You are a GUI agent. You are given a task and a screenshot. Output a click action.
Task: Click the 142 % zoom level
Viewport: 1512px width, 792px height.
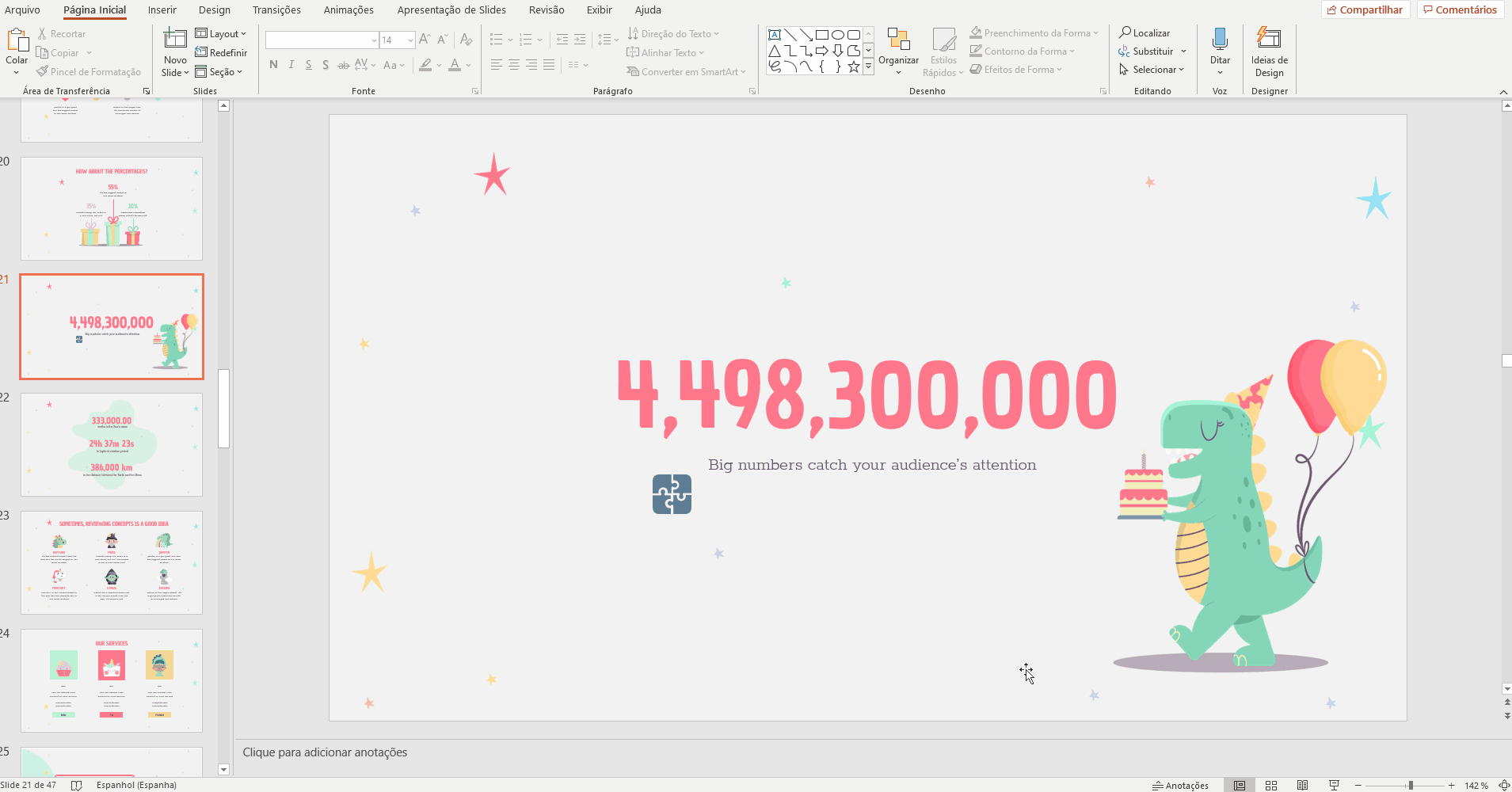coord(1476,785)
